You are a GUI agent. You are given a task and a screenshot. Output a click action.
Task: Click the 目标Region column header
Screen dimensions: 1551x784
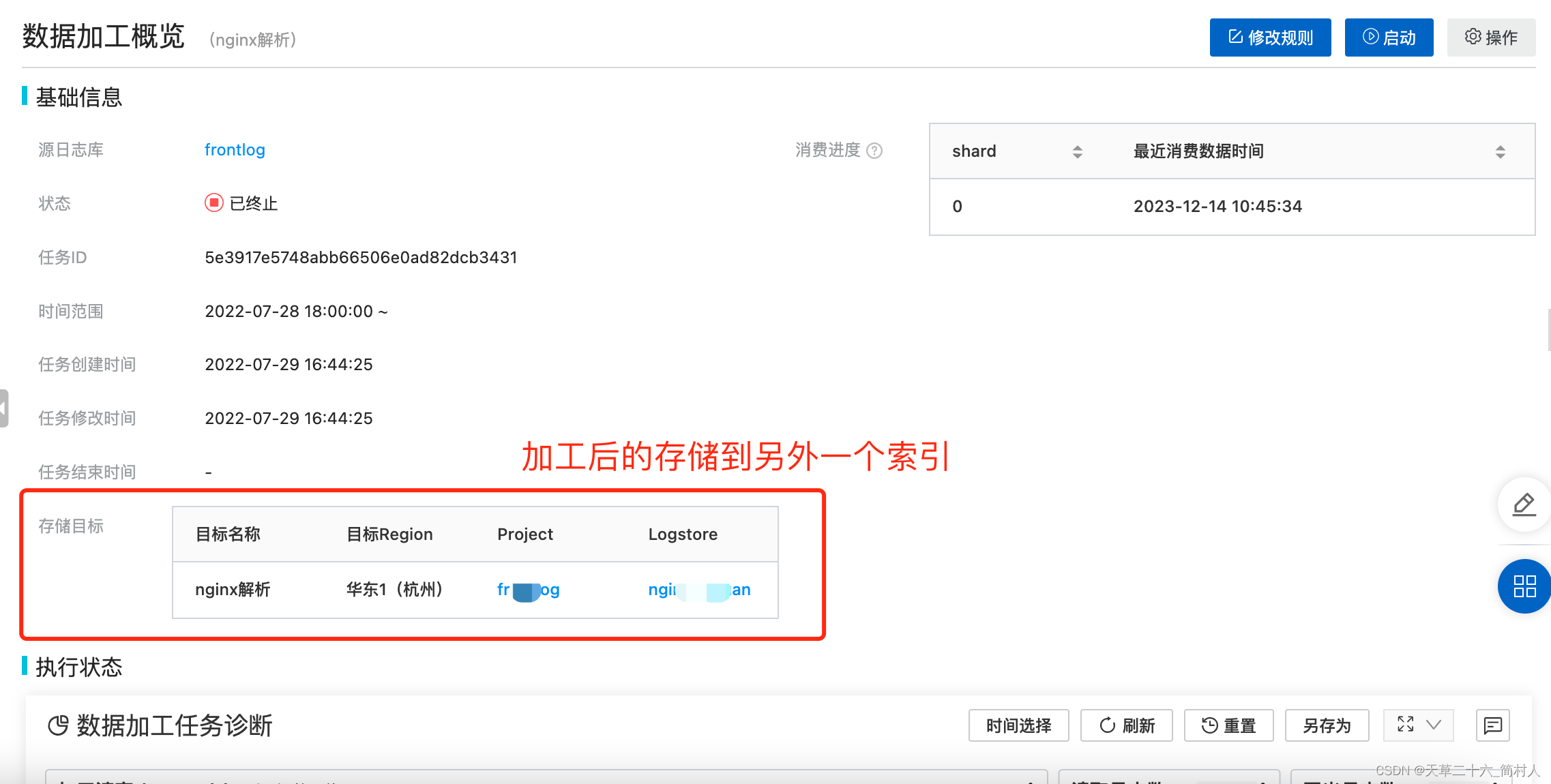click(x=389, y=534)
